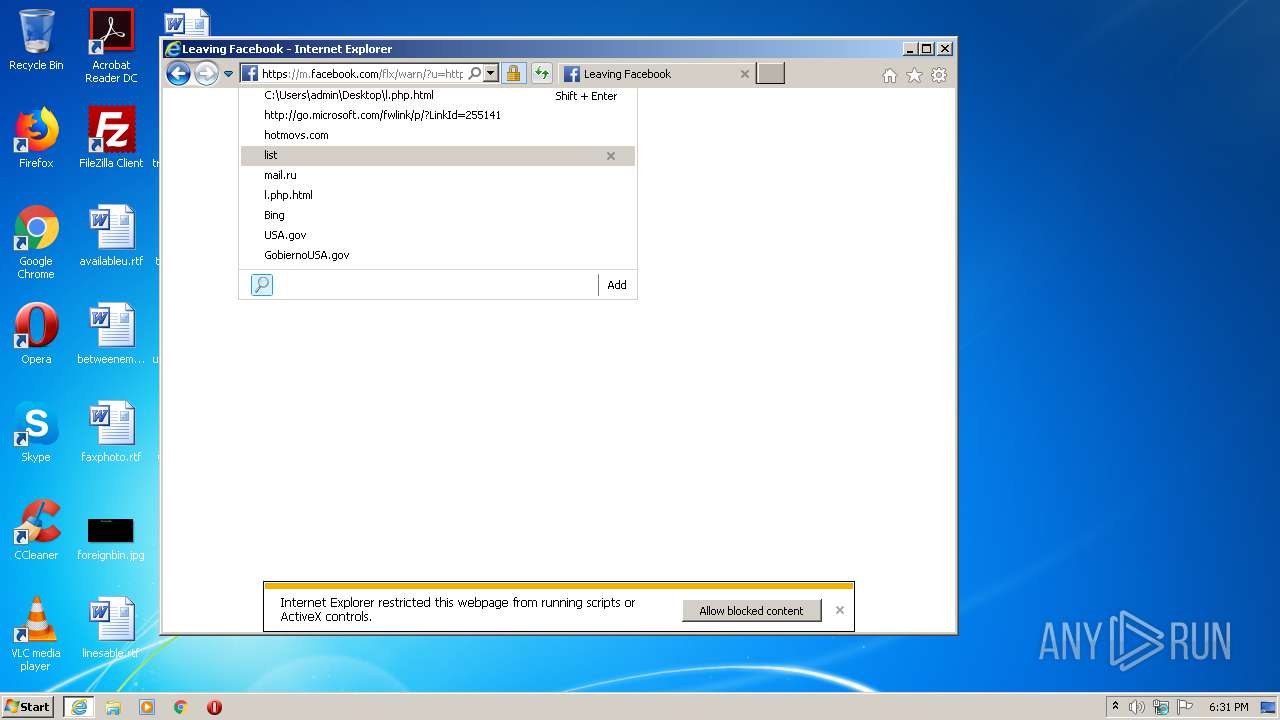Click the address bar URL field

click(362, 74)
